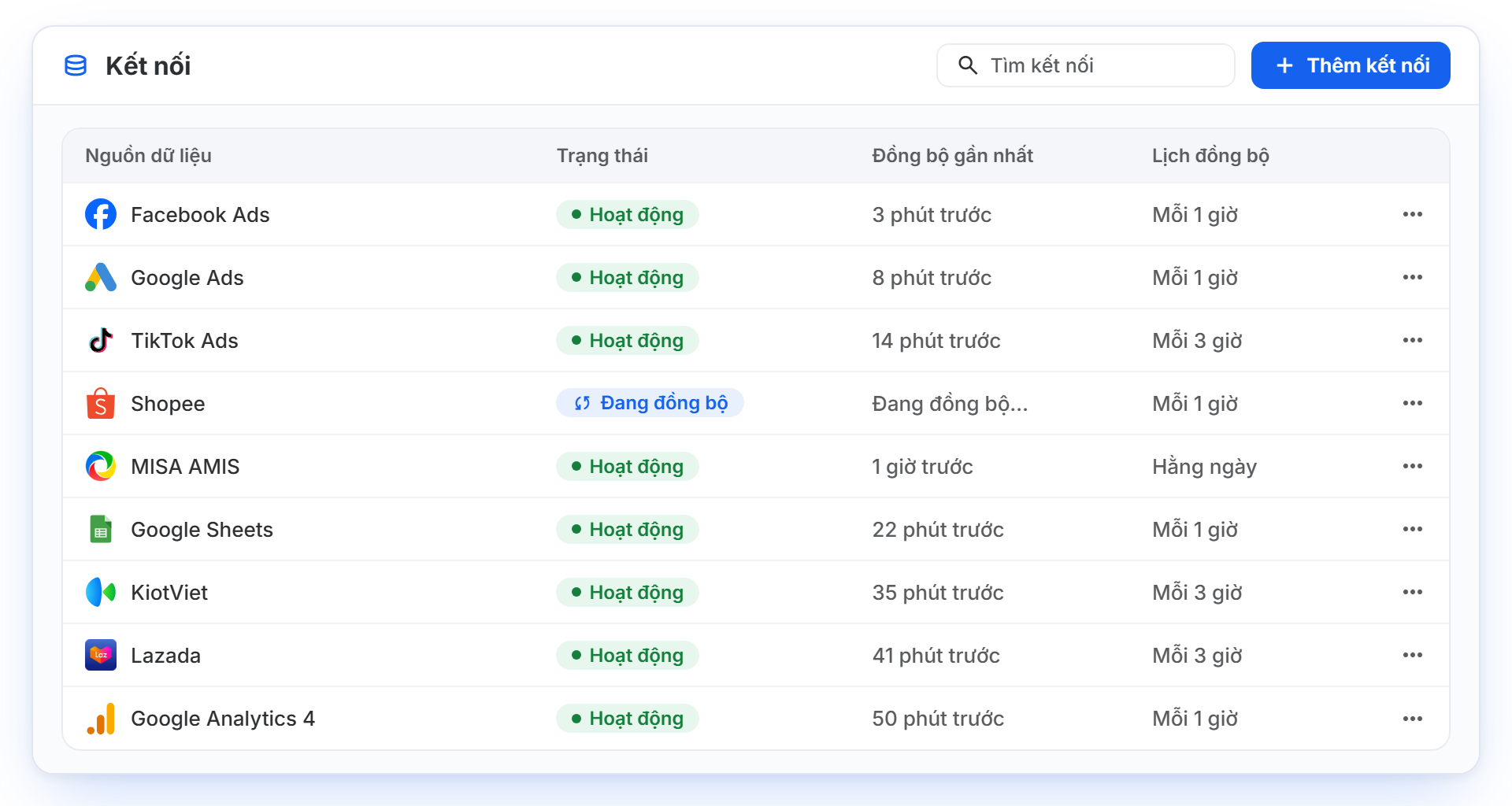This screenshot has width=1512, height=806.
Task: Click the magnifier icon in search box
Action: 968,65
